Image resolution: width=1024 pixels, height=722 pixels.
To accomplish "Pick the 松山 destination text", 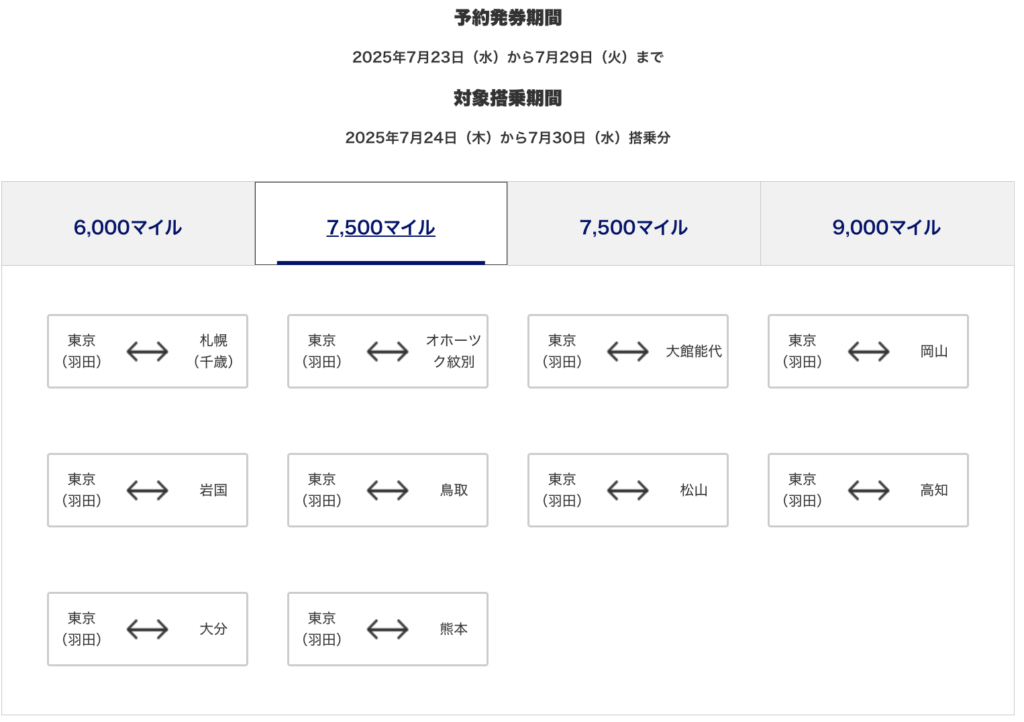I will click(694, 490).
